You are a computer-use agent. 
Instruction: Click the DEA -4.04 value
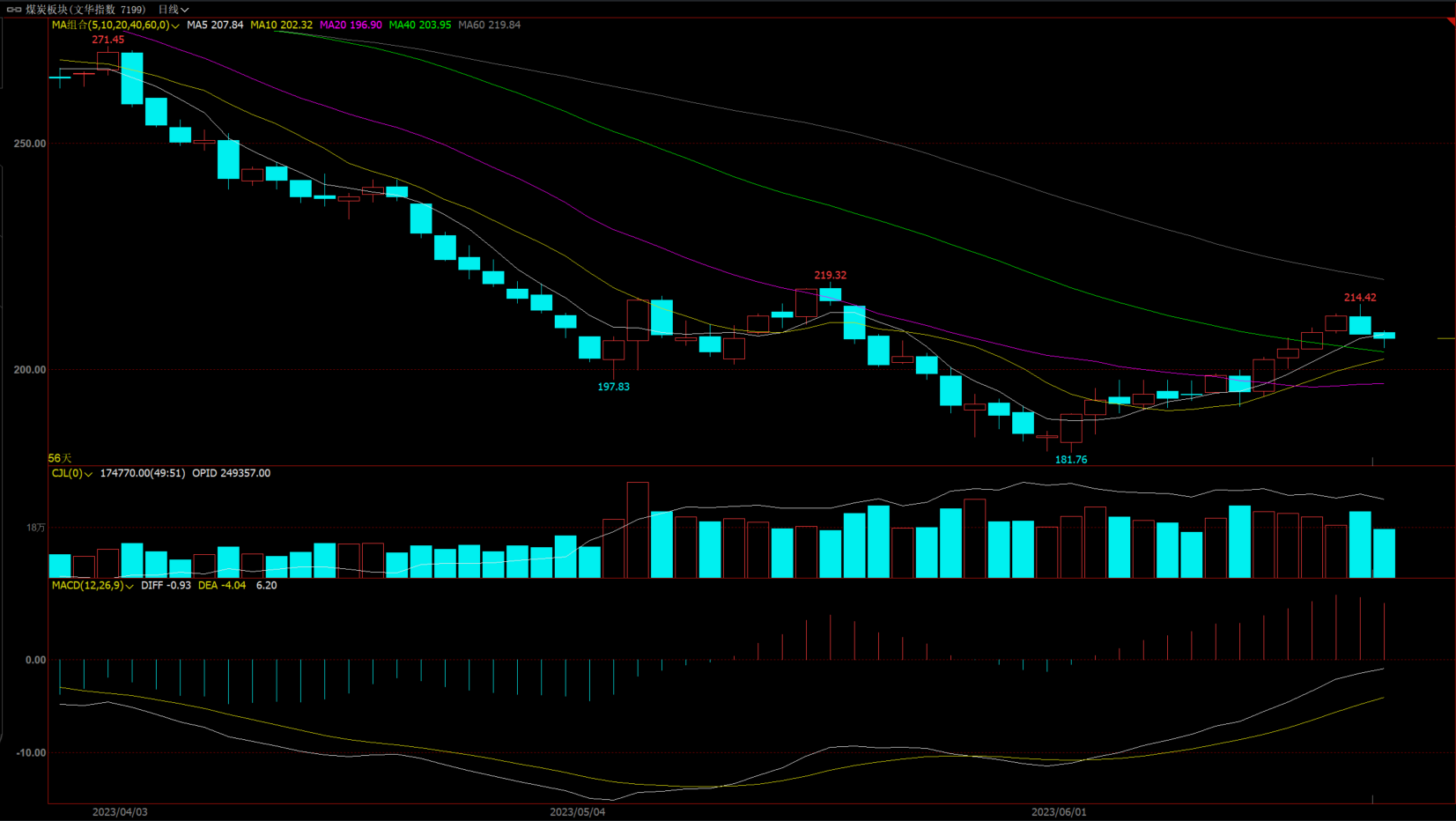point(222,585)
